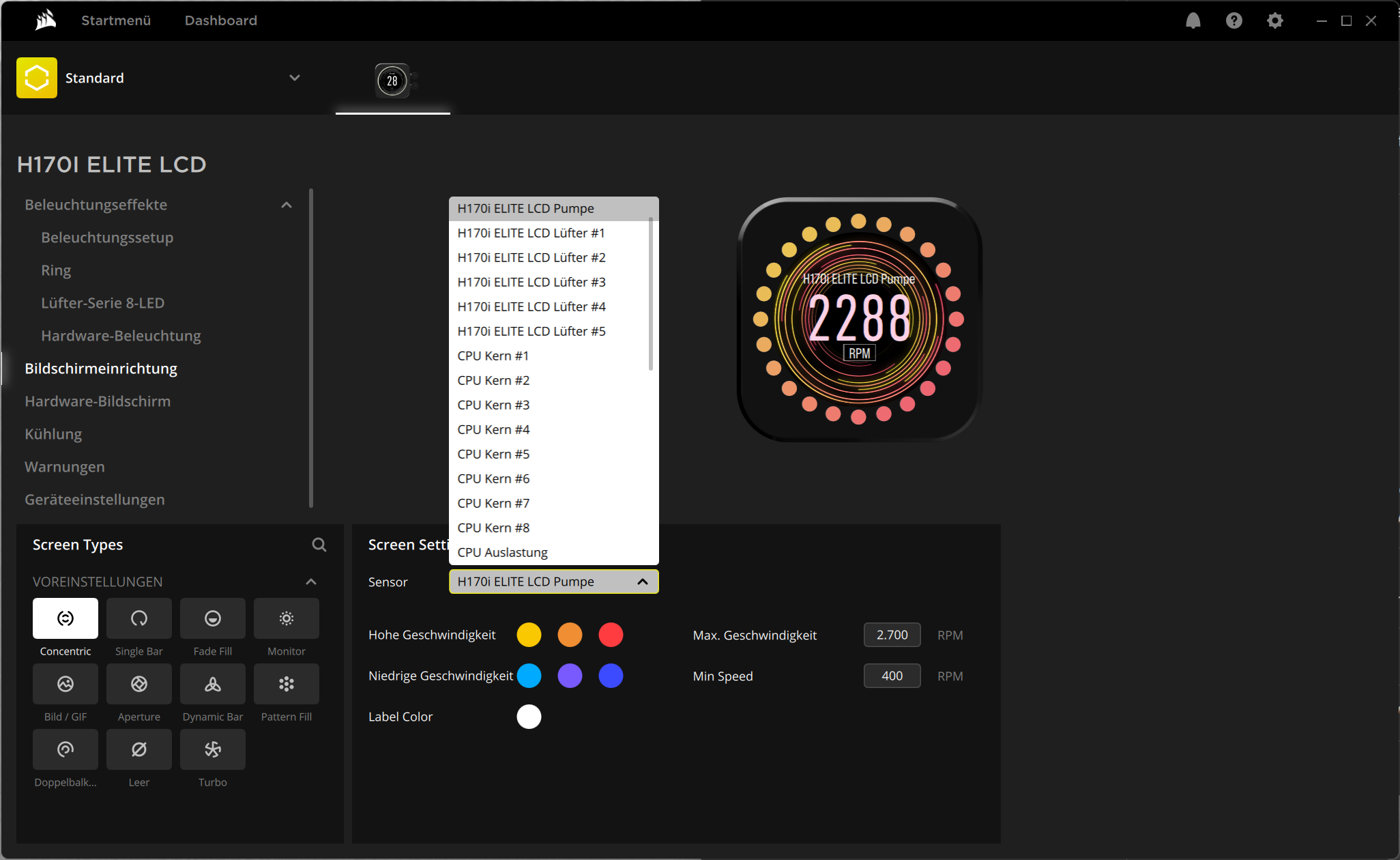Open Hardware-Bildschirm page

[98, 401]
